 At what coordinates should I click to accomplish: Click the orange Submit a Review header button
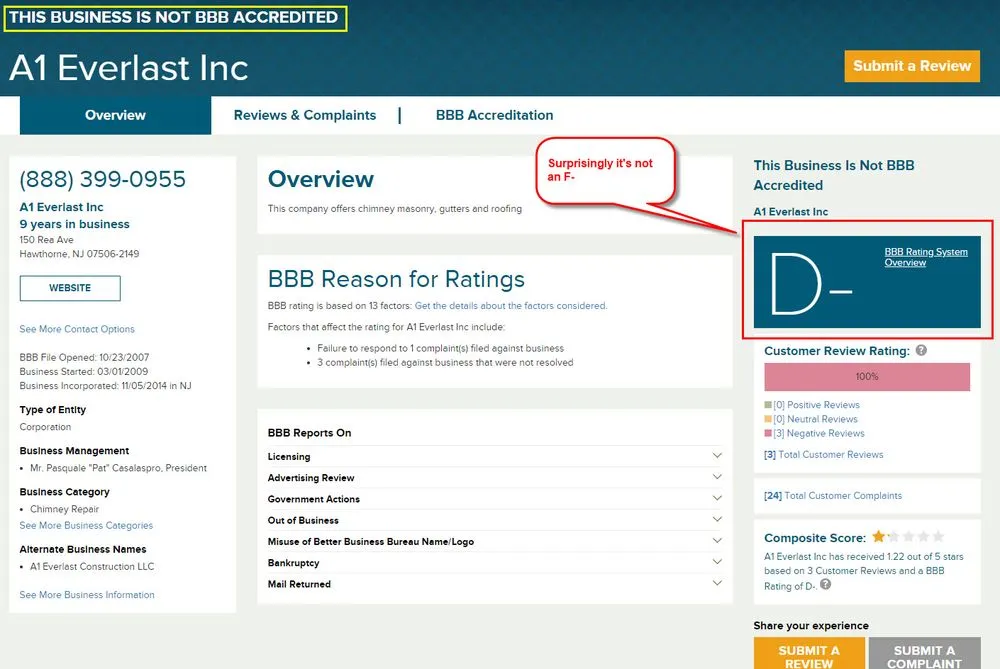pyautogui.click(x=911, y=66)
